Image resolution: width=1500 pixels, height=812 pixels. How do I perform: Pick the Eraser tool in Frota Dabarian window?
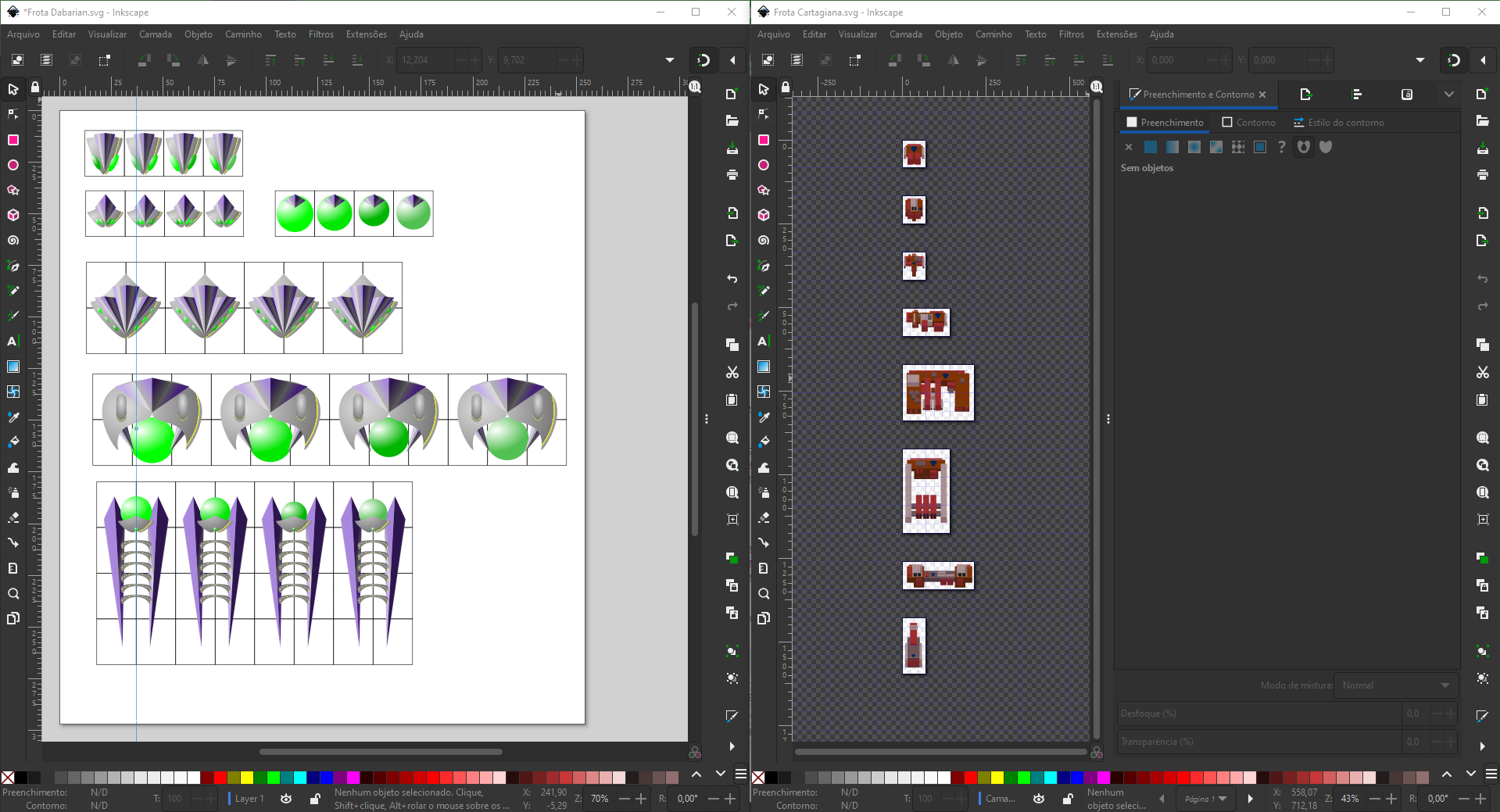[x=13, y=517]
